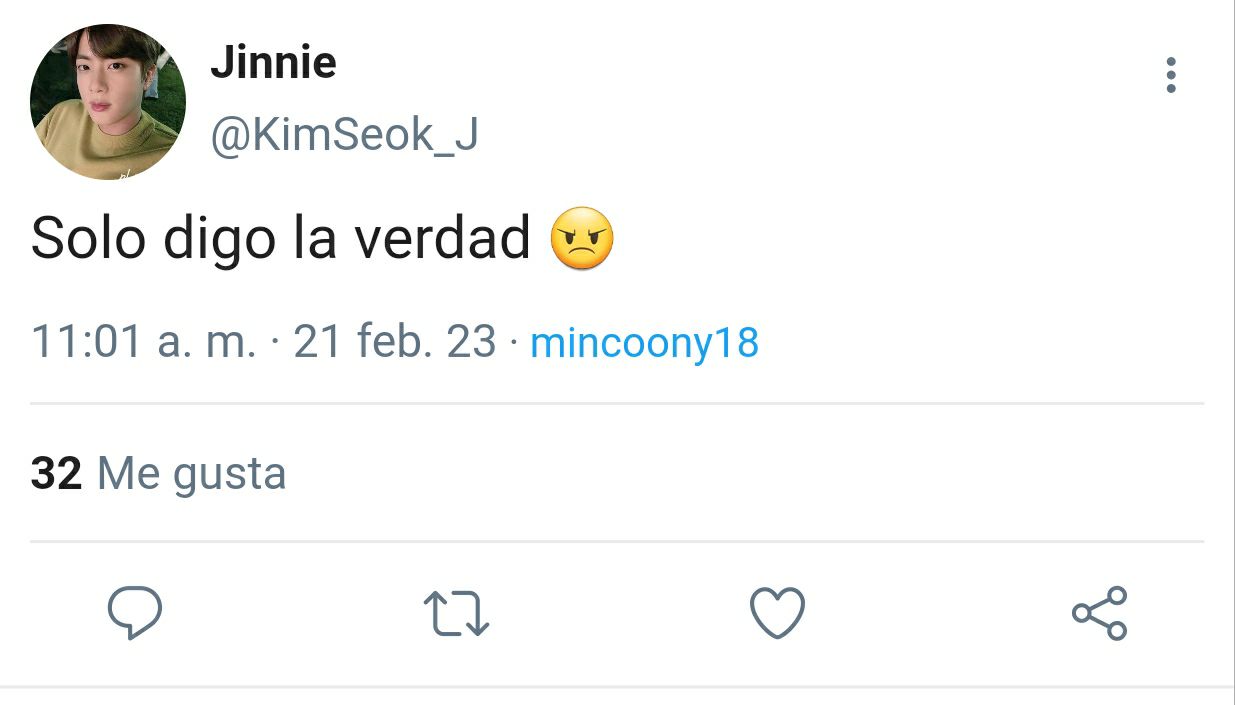Click the a. m. part of the timestamp

[206, 345]
